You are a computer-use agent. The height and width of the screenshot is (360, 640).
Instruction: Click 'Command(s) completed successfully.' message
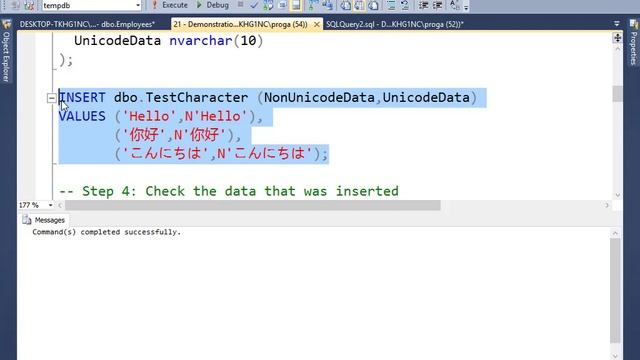pyautogui.click(x=107, y=232)
